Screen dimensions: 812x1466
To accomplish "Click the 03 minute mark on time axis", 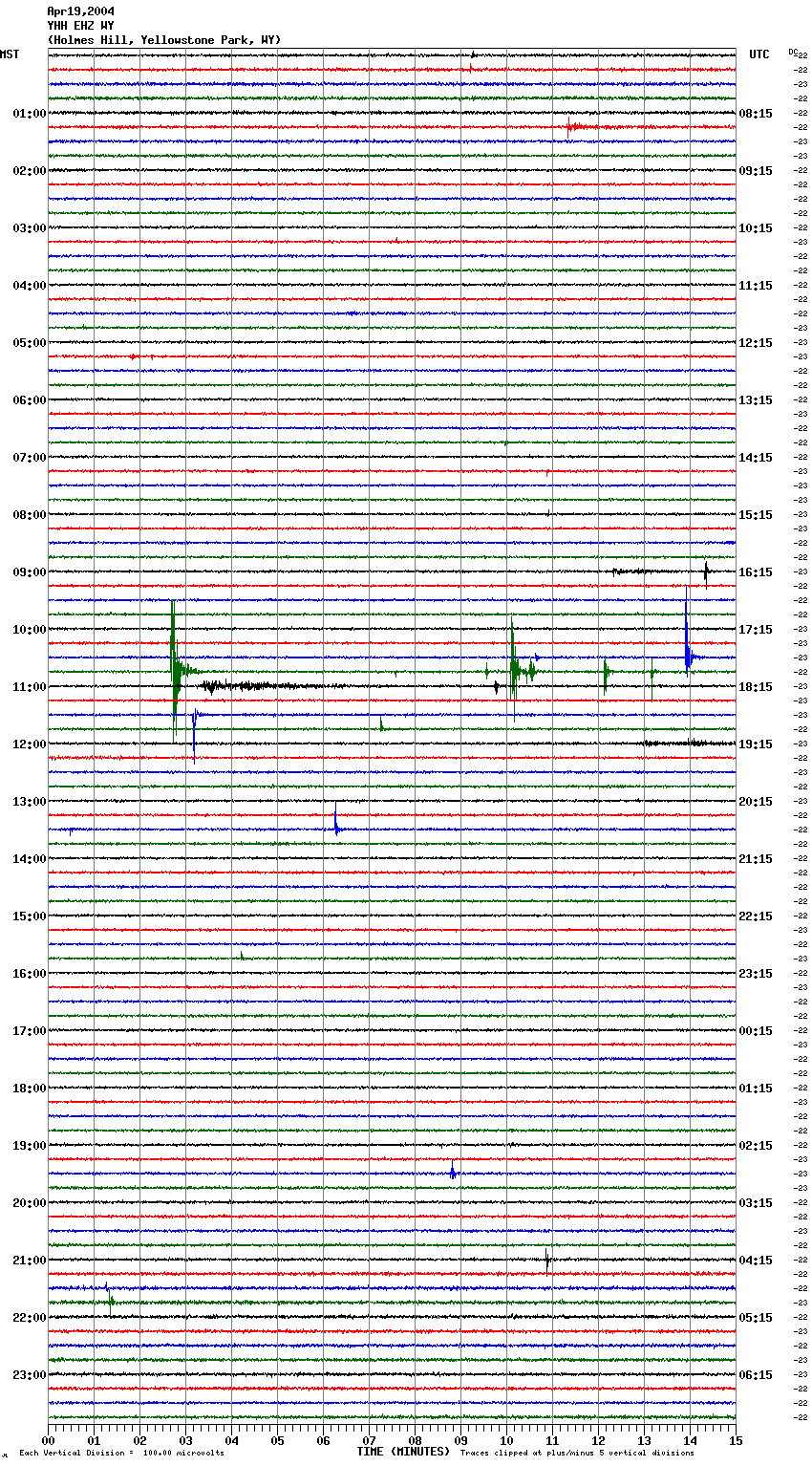I will 185,1440.
